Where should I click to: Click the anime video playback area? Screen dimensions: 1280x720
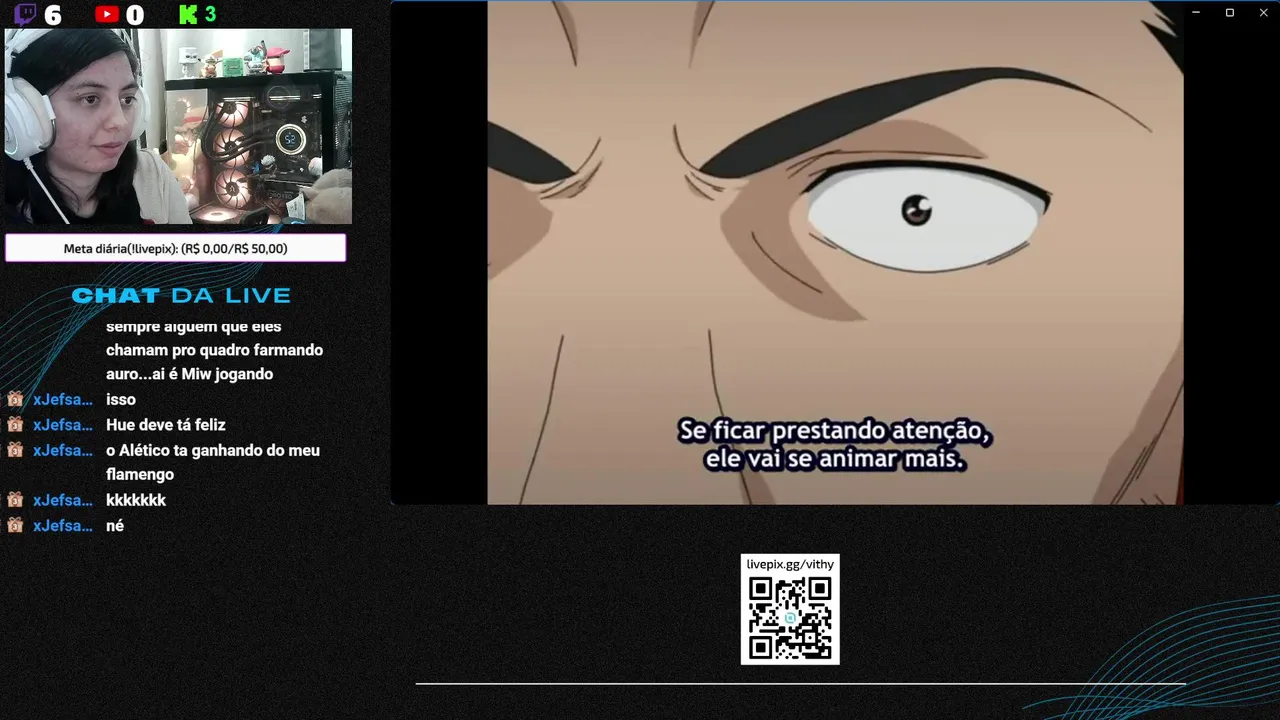tap(835, 252)
